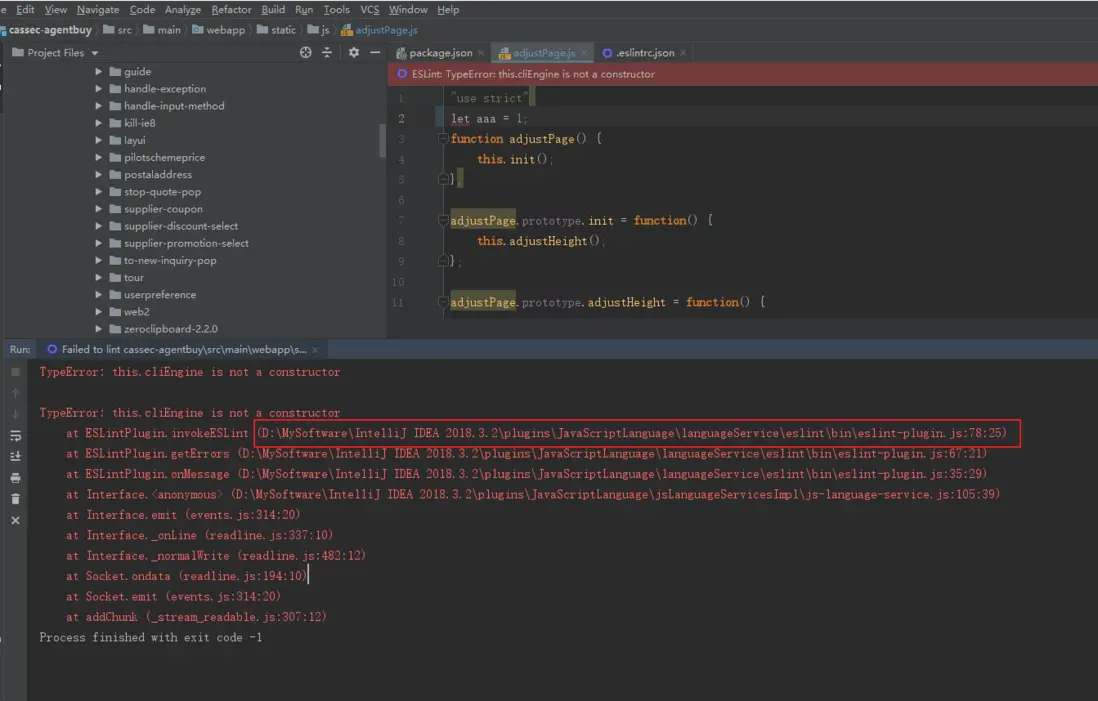Hide the Project panel with minus icon

point(375,53)
